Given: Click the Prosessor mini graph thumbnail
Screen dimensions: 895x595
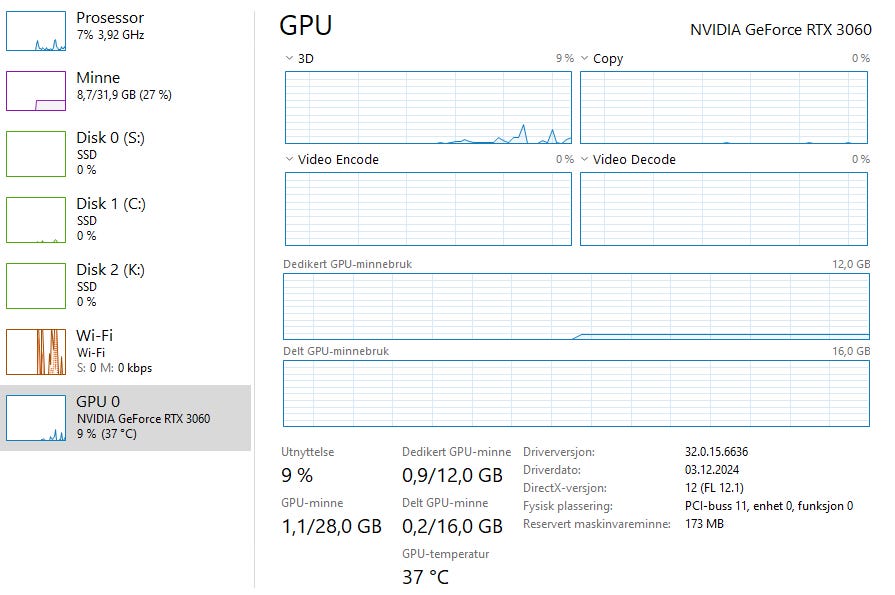Looking at the screenshot, I should pyautogui.click(x=36, y=30).
